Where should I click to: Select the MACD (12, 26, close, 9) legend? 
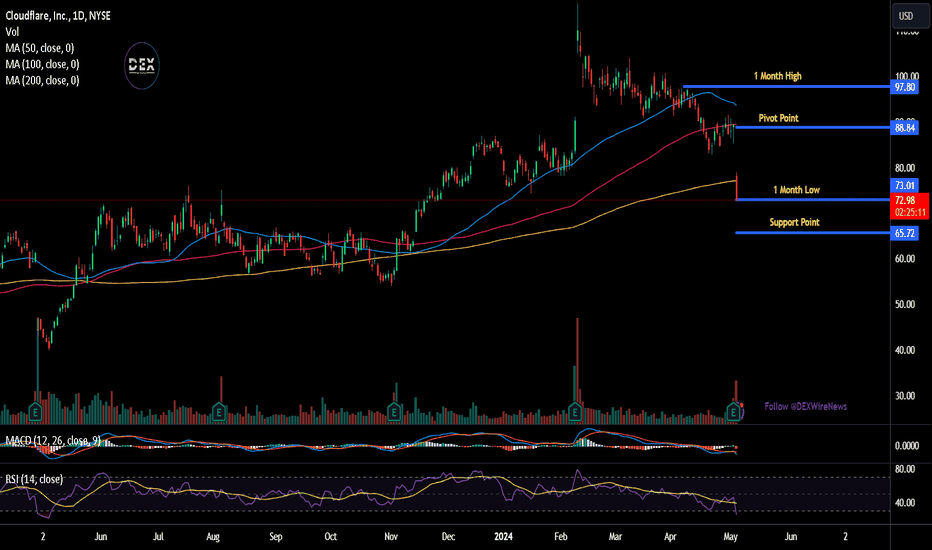(53, 441)
